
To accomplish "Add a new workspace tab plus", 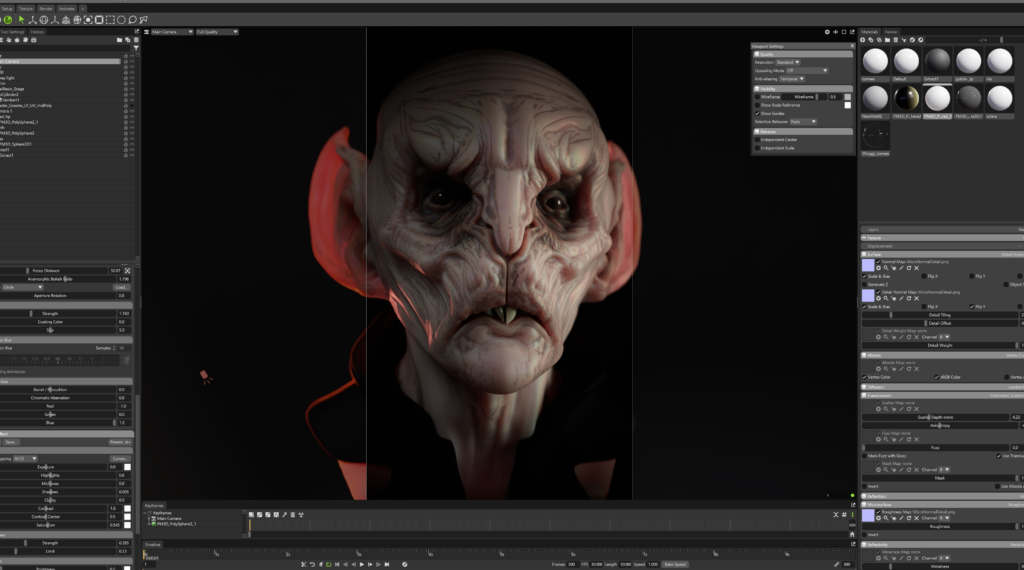I will pyautogui.click(x=82, y=8).
